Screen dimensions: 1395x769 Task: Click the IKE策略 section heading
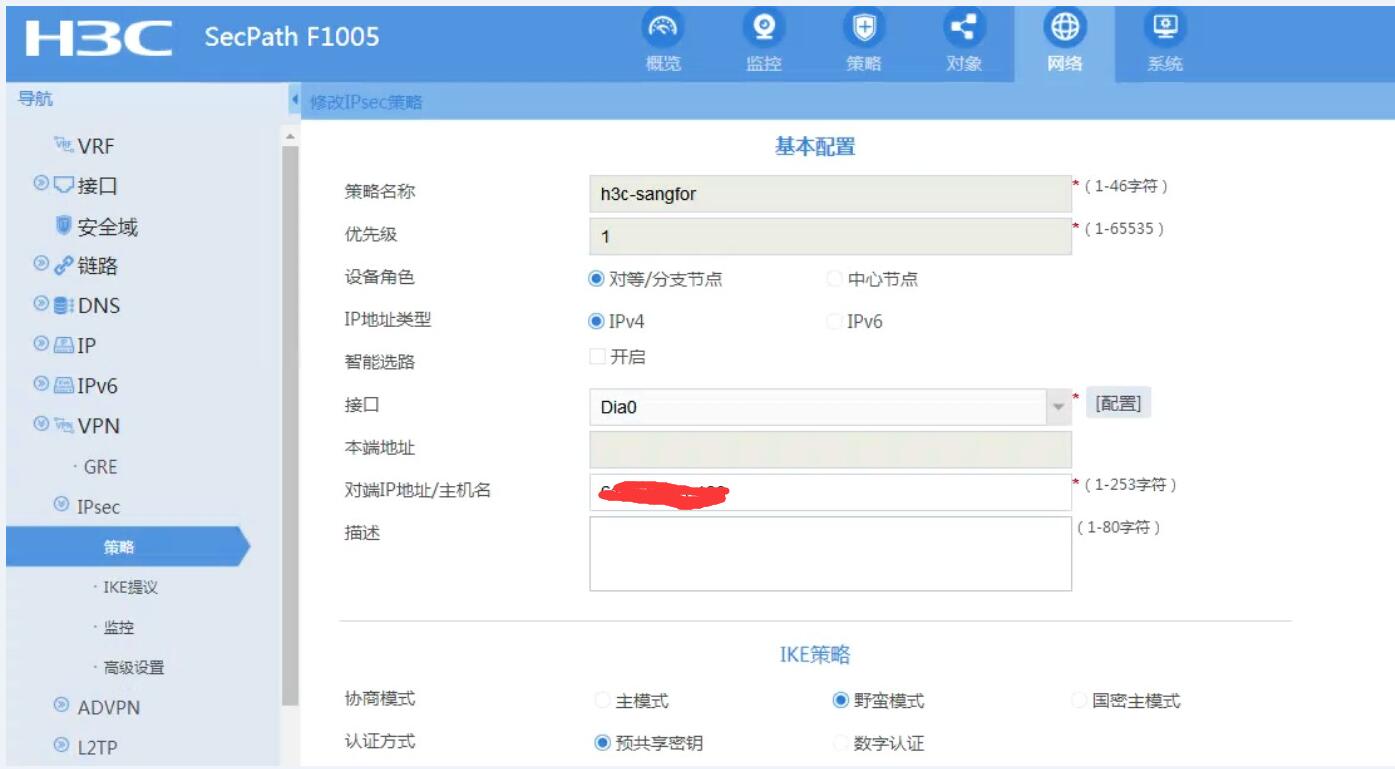[815, 655]
